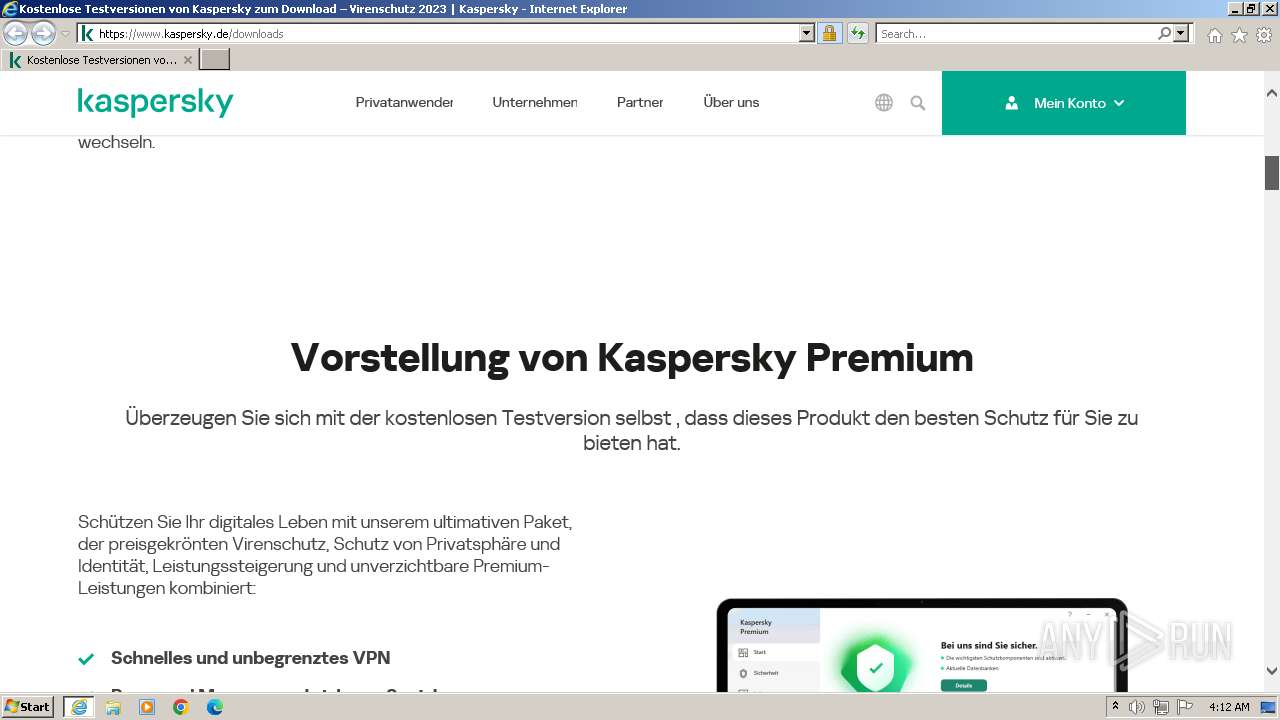Click the Windows Start button
Viewport: 1280px width, 720px height.
pyautogui.click(x=28, y=706)
